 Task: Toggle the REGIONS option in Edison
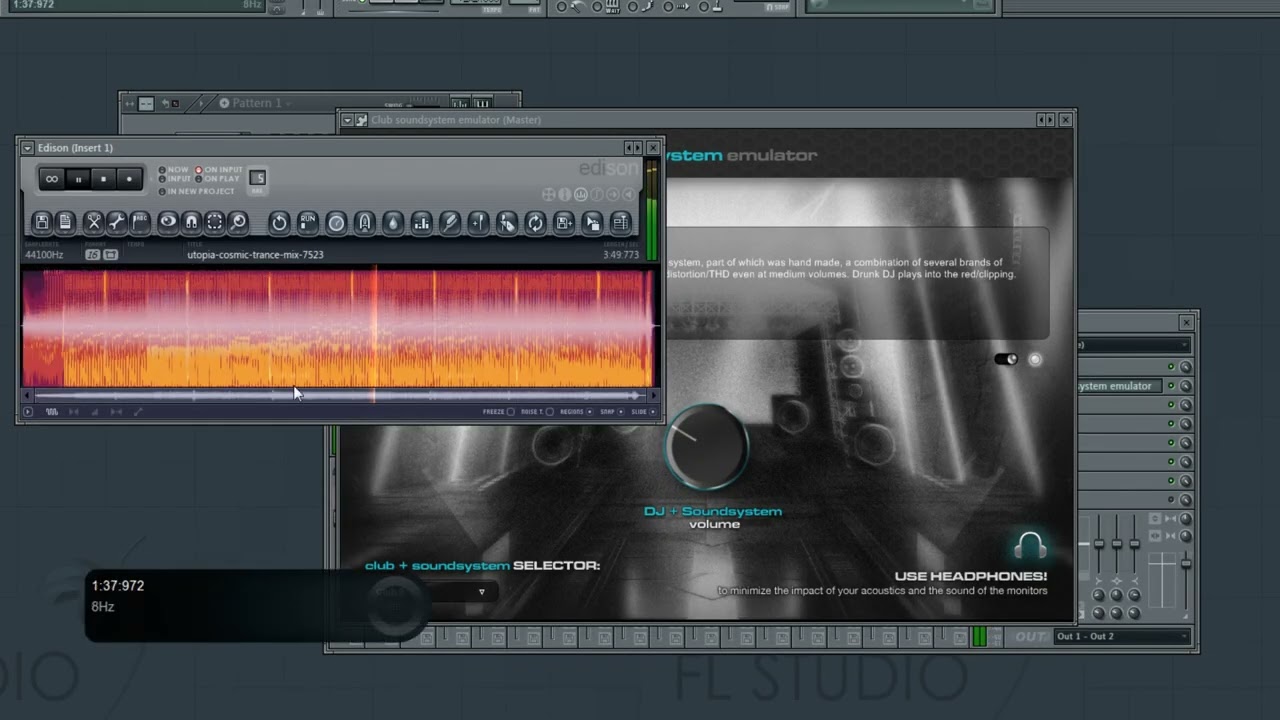pos(576,412)
